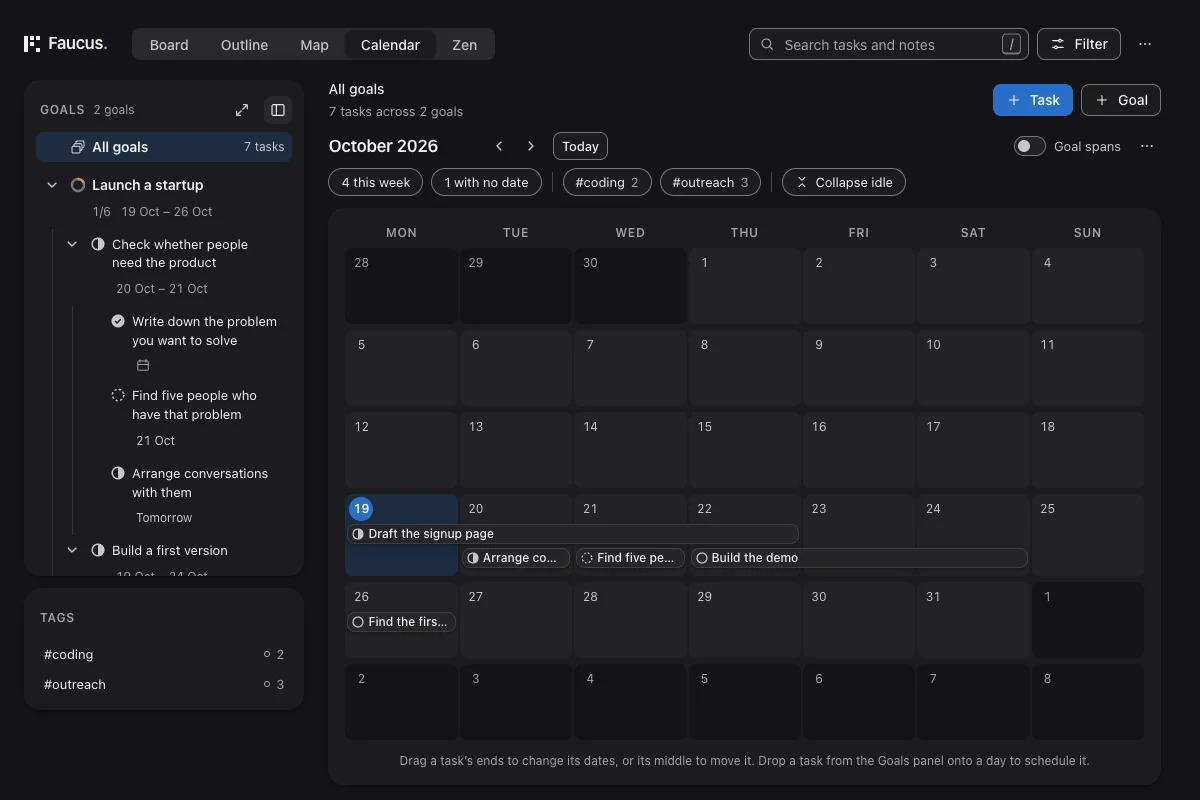Screen dimensions: 1200x800
Task: Go to next month arrow
Action: click(x=531, y=146)
